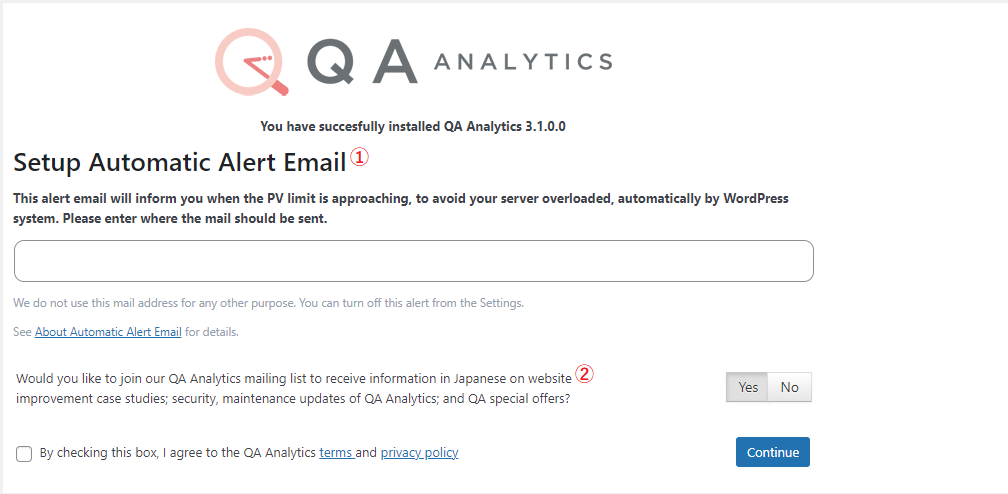
Task: Select Yes for the mailing list
Action: (748, 387)
